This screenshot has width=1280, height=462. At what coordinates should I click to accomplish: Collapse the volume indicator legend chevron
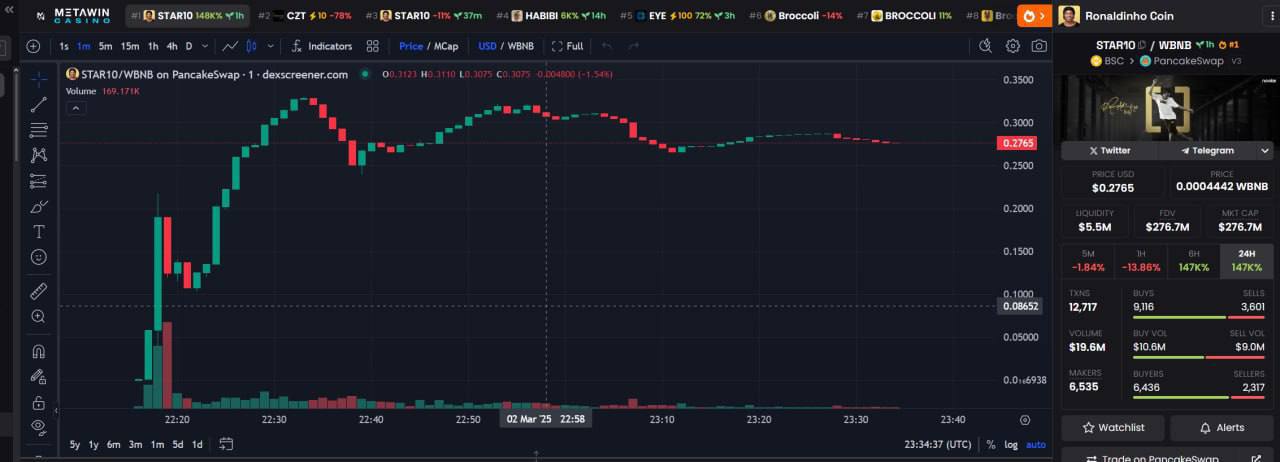click(x=74, y=108)
